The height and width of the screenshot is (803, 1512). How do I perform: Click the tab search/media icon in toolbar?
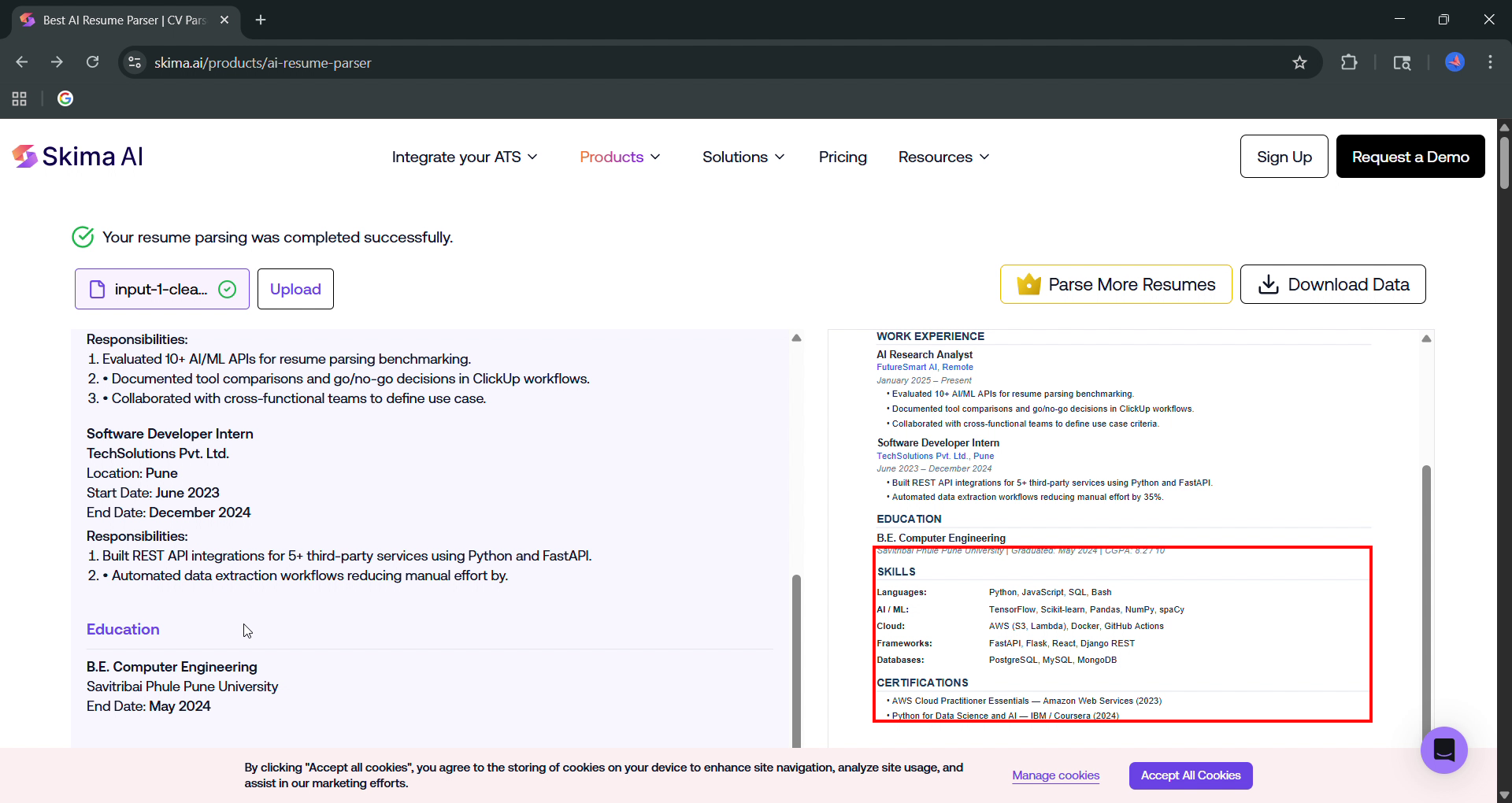coord(1402,62)
